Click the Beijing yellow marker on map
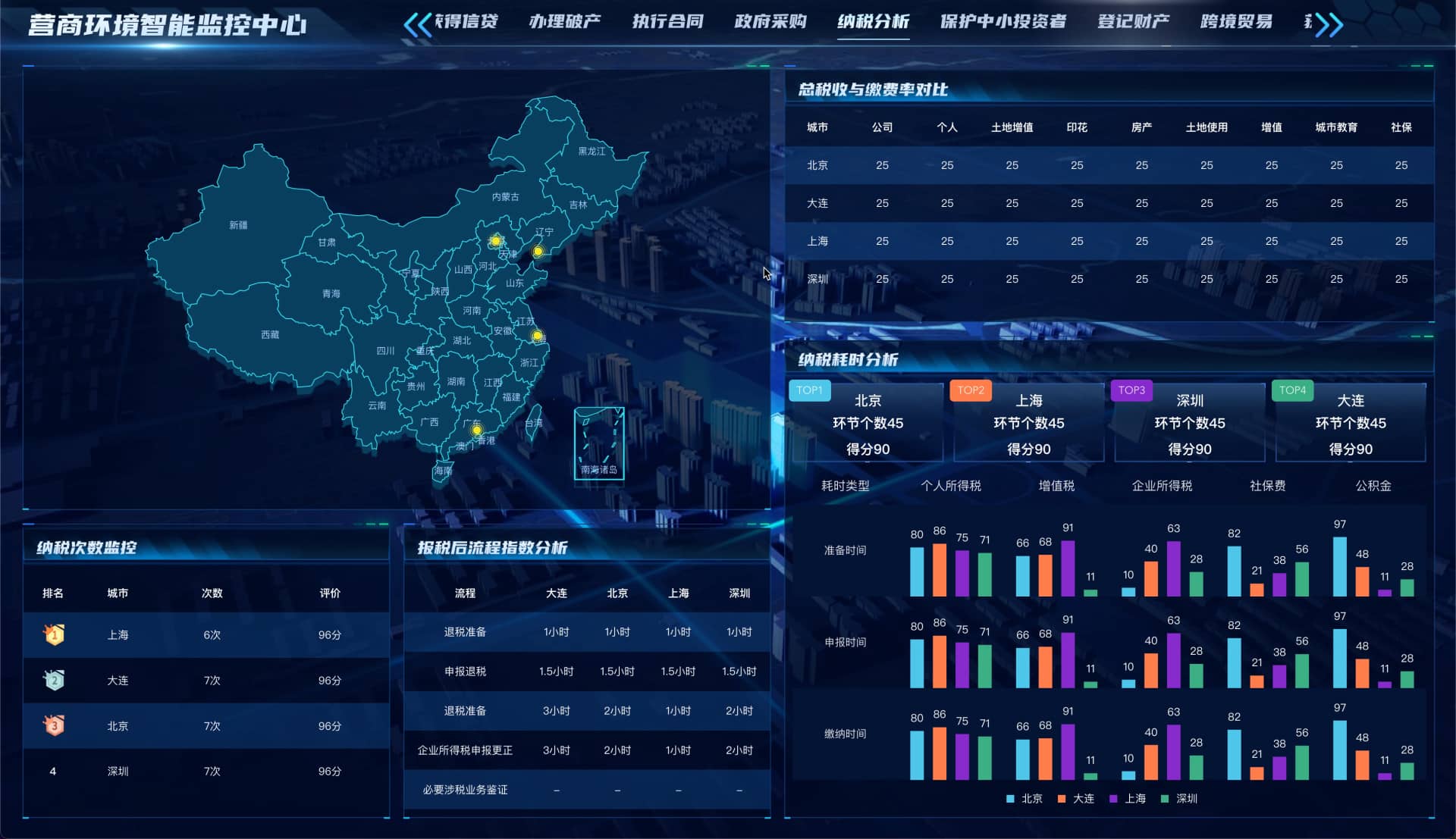 pos(495,241)
